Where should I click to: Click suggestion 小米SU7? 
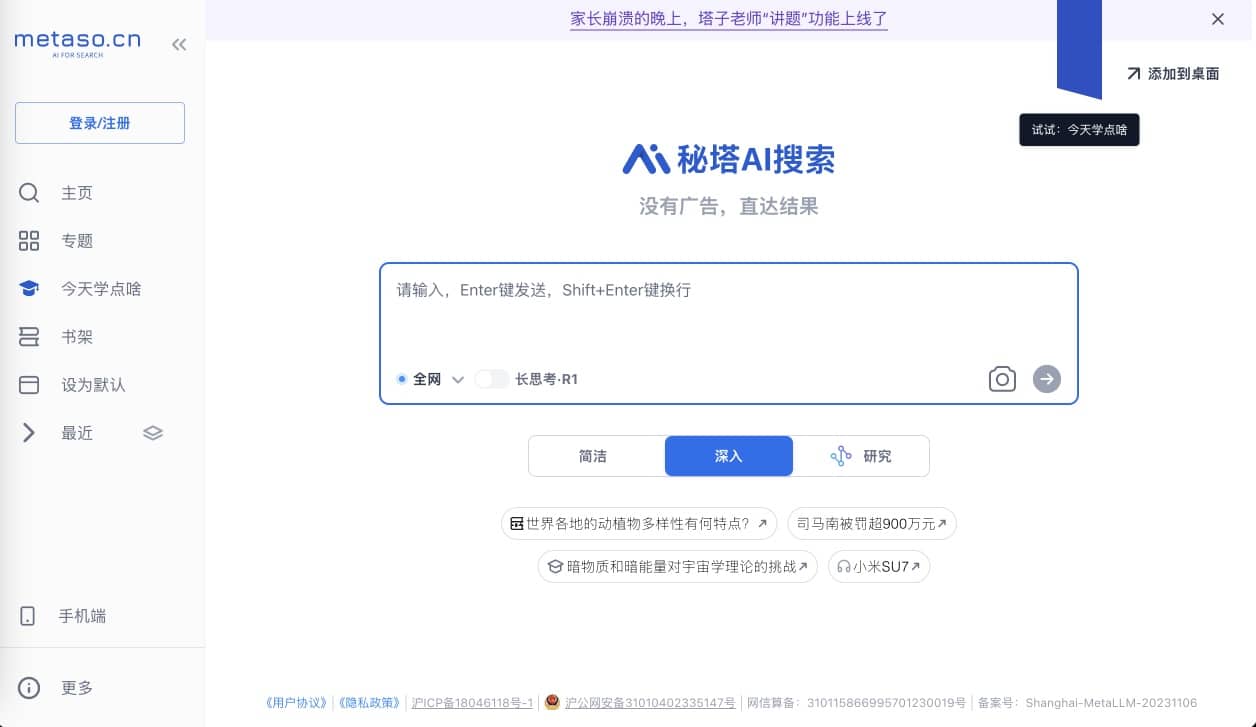coord(879,566)
